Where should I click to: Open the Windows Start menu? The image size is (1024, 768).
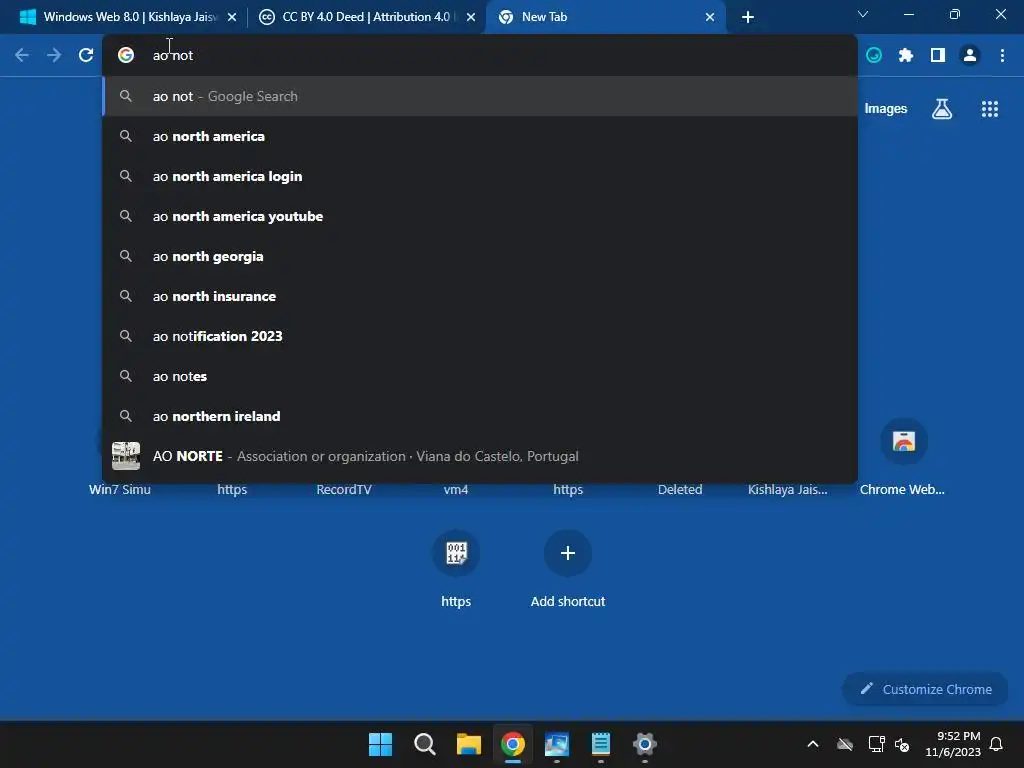coord(380,744)
